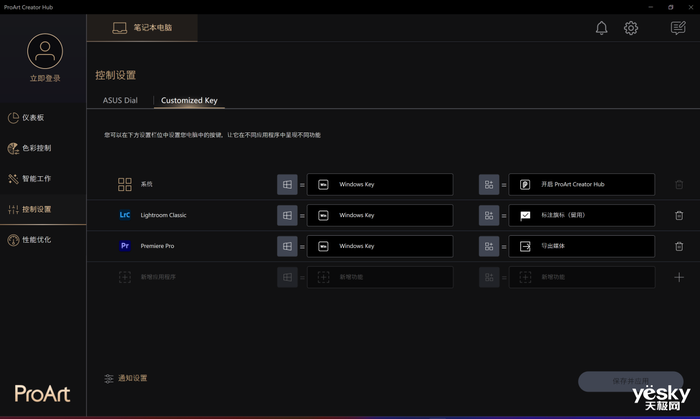Open 性能优化 in the sidebar
Screen dimensions: 700x419
click(36, 240)
